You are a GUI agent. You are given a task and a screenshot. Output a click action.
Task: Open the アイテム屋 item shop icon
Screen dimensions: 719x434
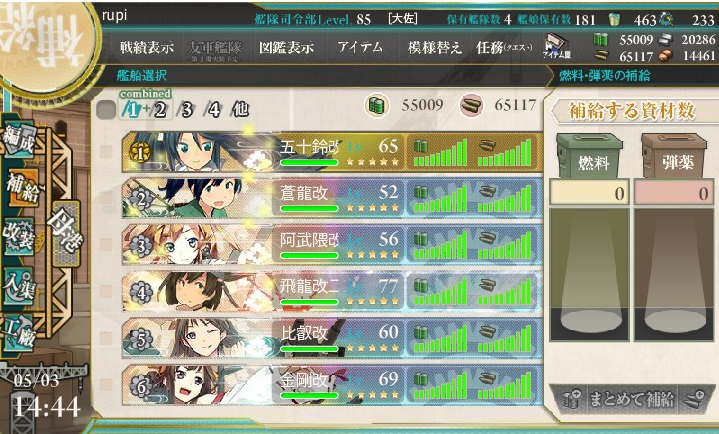(x=557, y=46)
